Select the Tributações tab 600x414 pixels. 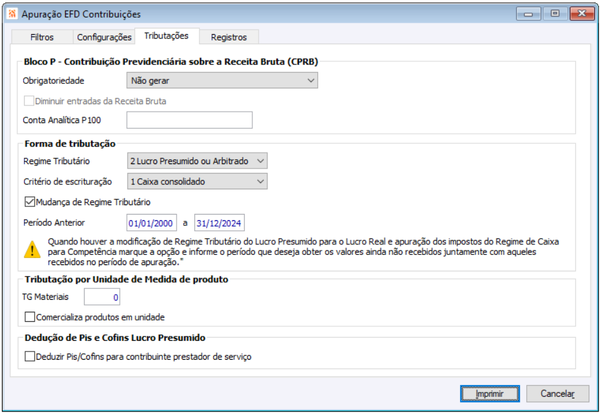pos(166,36)
